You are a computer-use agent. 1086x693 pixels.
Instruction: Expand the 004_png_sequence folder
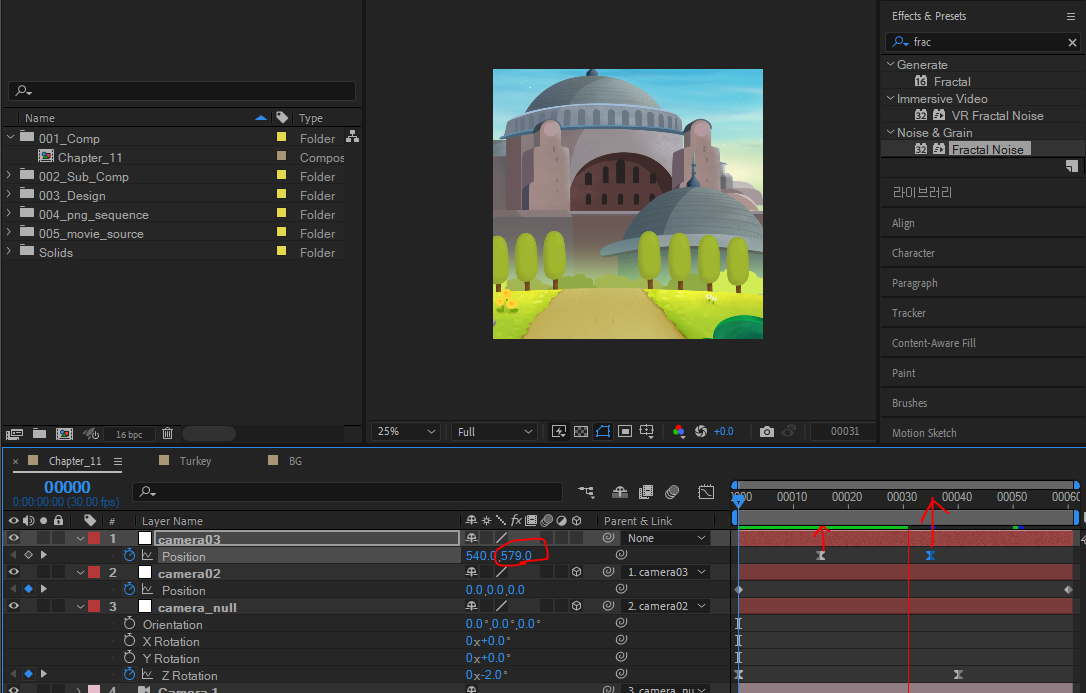pos(9,213)
